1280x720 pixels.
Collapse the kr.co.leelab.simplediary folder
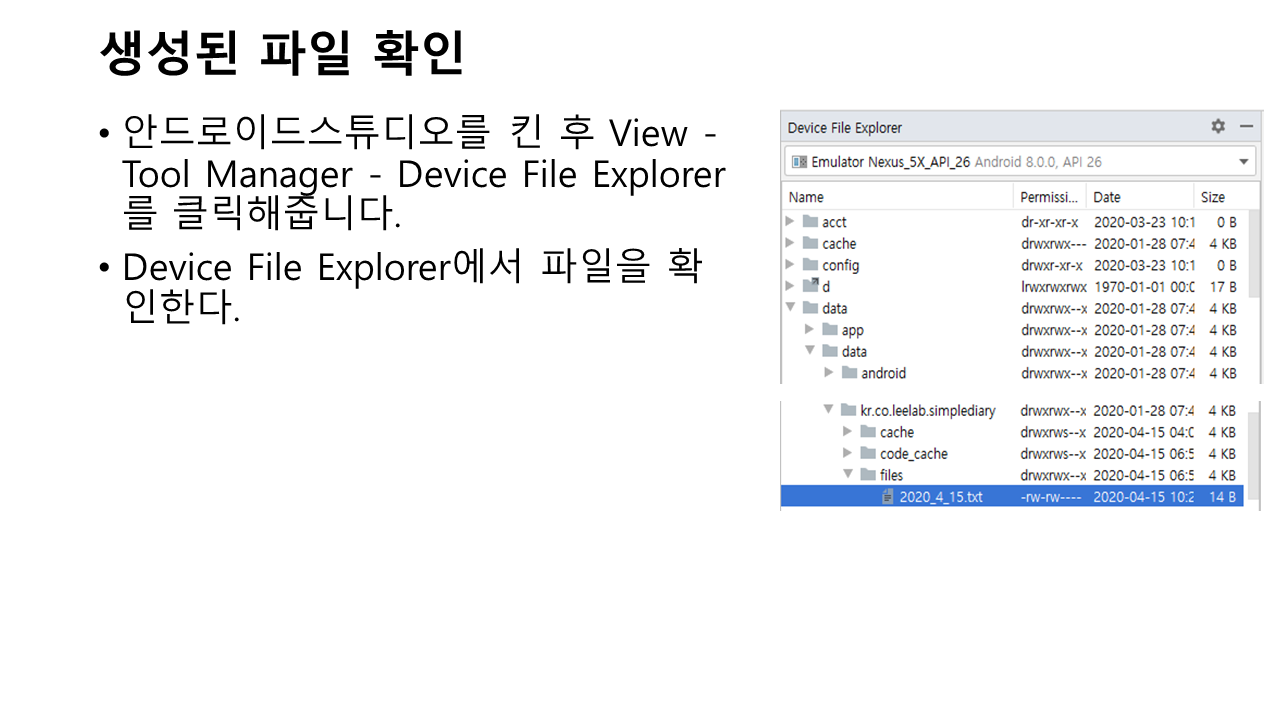pyautogui.click(x=828, y=410)
